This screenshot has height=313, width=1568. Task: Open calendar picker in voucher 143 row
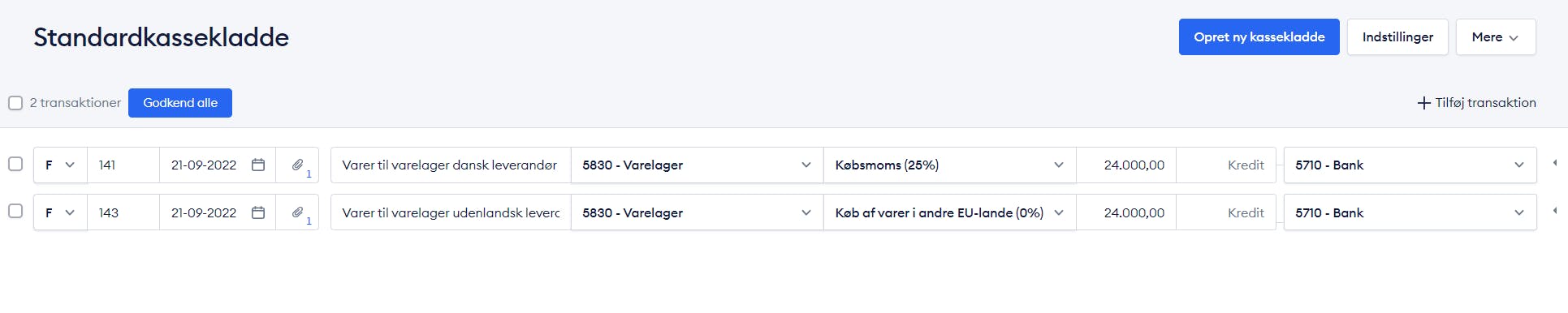pyautogui.click(x=258, y=212)
